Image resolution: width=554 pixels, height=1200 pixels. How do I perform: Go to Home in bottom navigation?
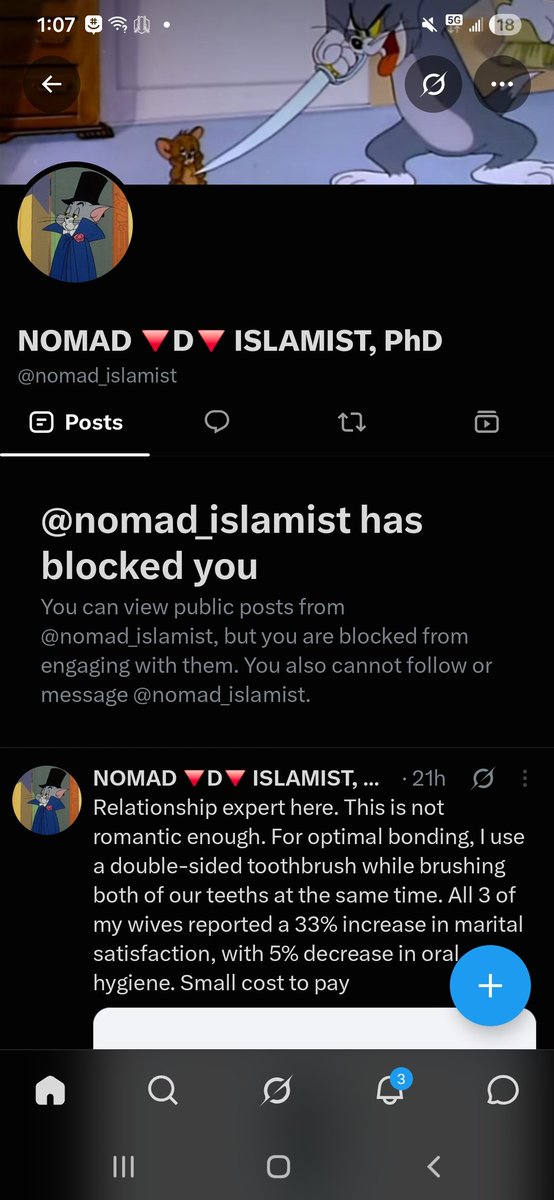(x=50, y=1089)
